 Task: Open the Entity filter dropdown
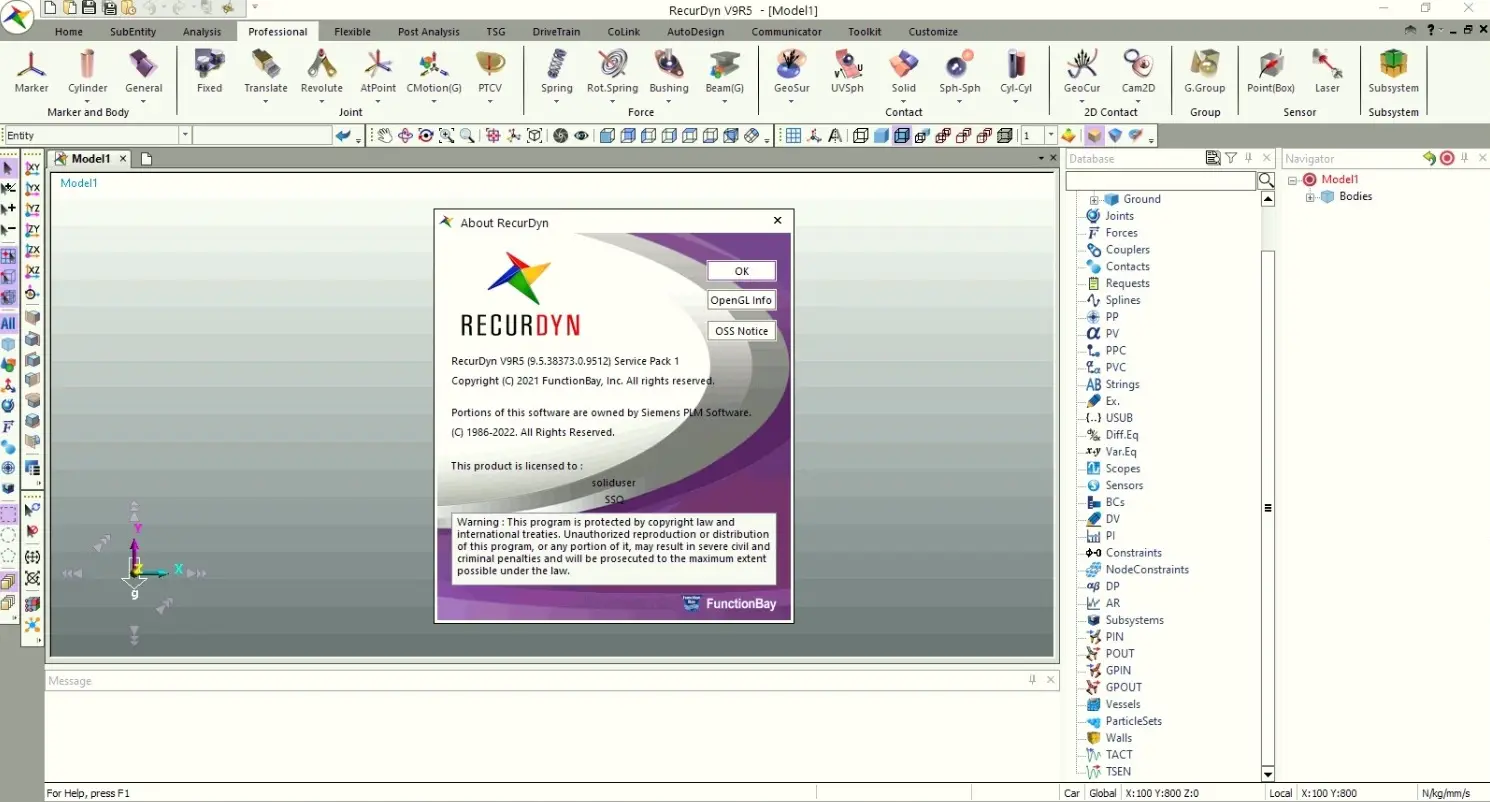click(x=185, y=135)
